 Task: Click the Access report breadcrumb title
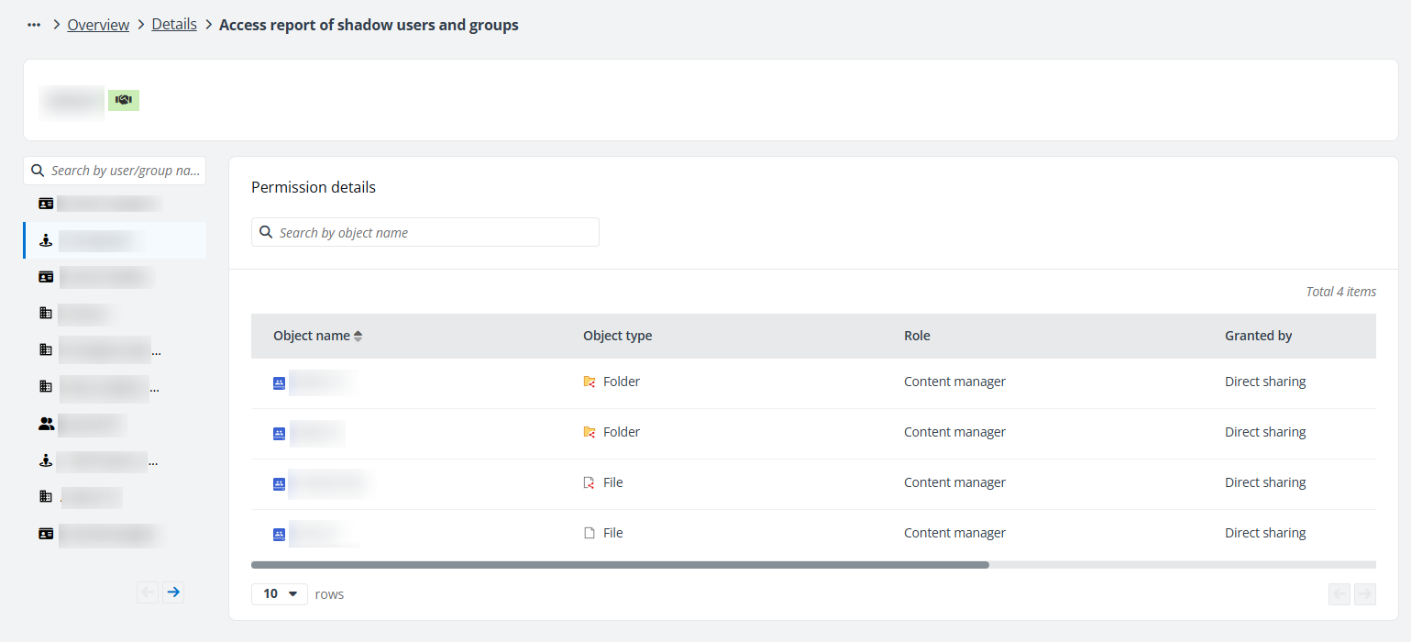click(368, 24)
